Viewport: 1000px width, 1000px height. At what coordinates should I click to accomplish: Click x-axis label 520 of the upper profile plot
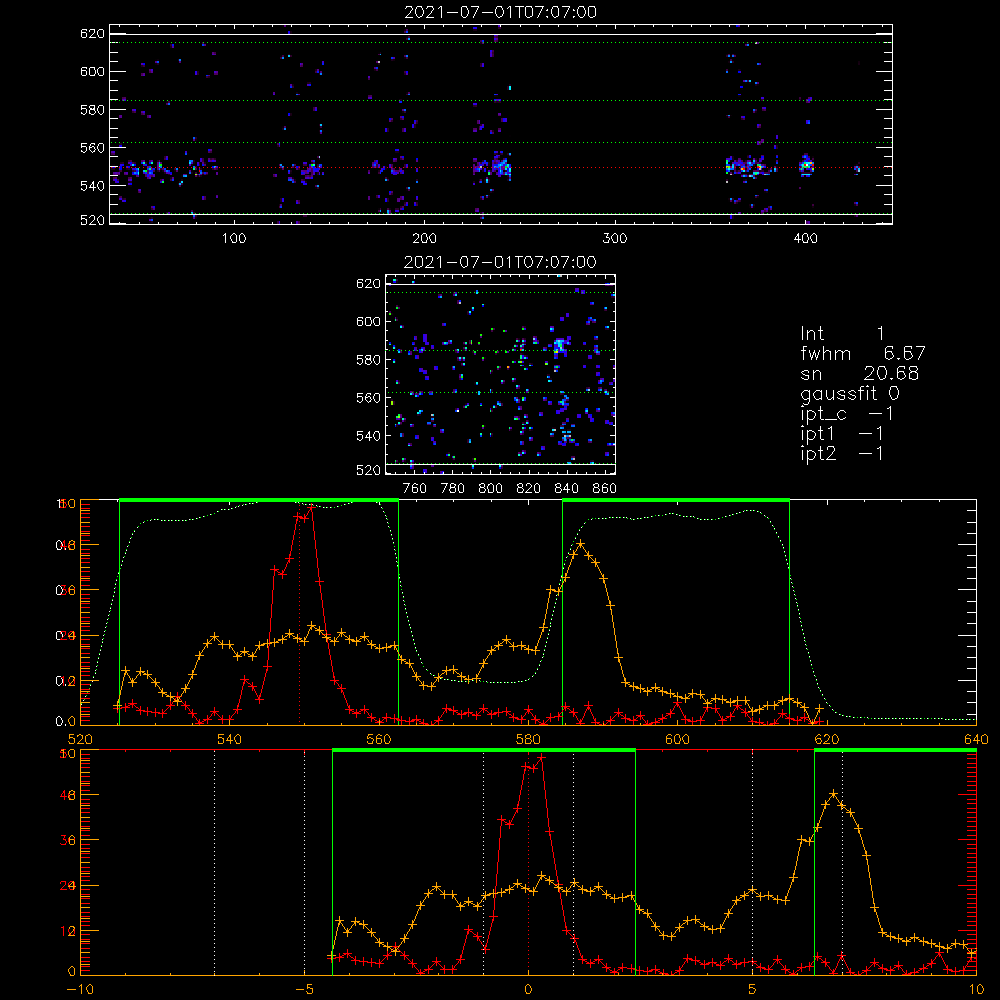pos(80,740)
